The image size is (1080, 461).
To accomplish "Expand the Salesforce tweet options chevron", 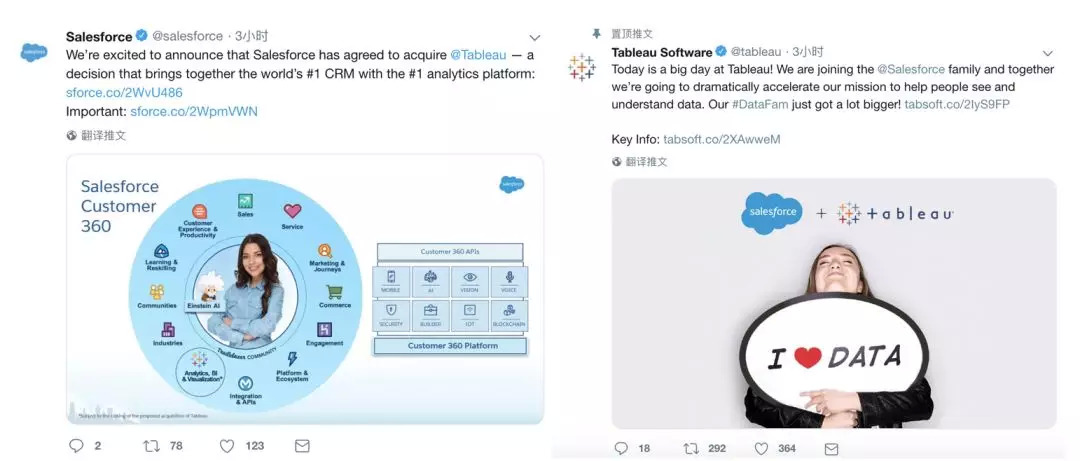I will 534,37.
